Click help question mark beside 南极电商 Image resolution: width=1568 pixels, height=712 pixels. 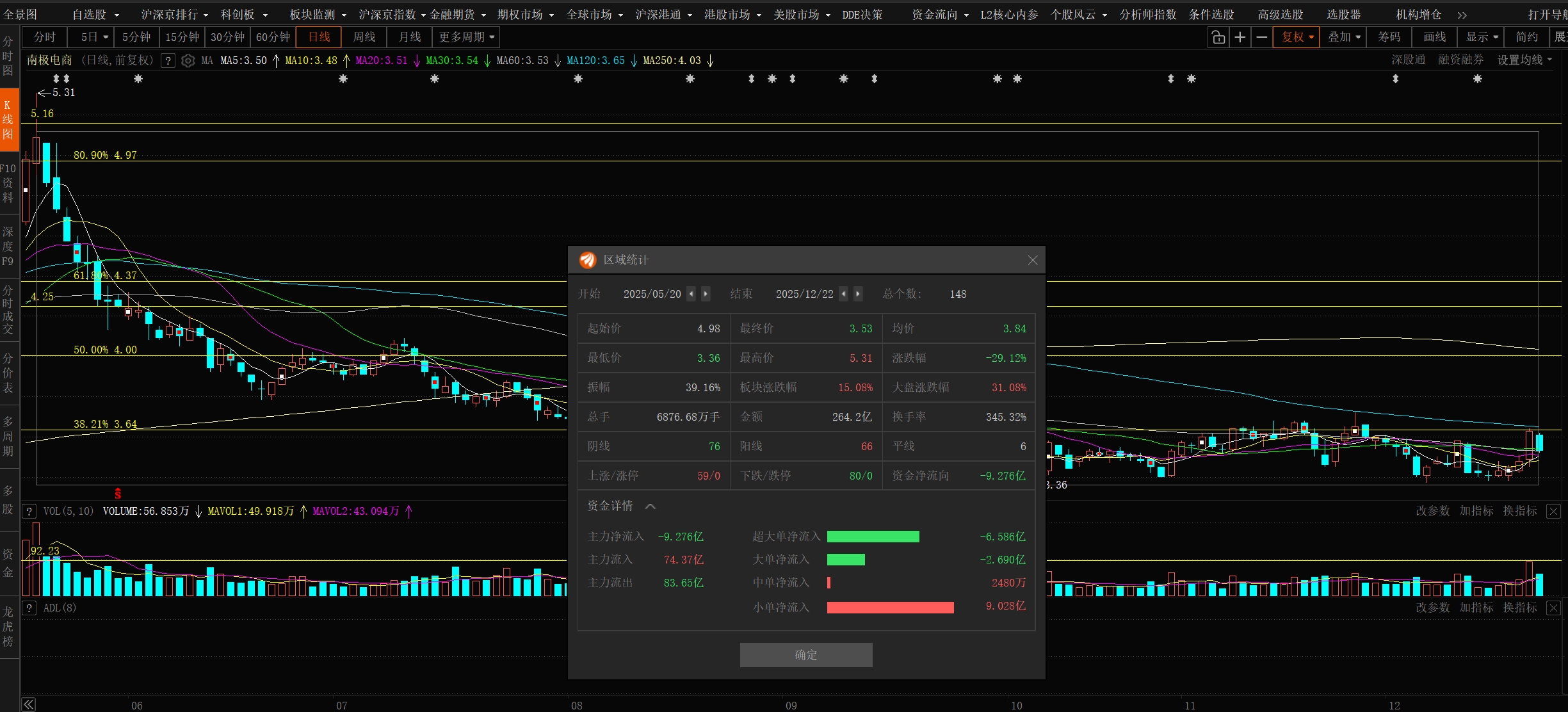tap(168, 61)
